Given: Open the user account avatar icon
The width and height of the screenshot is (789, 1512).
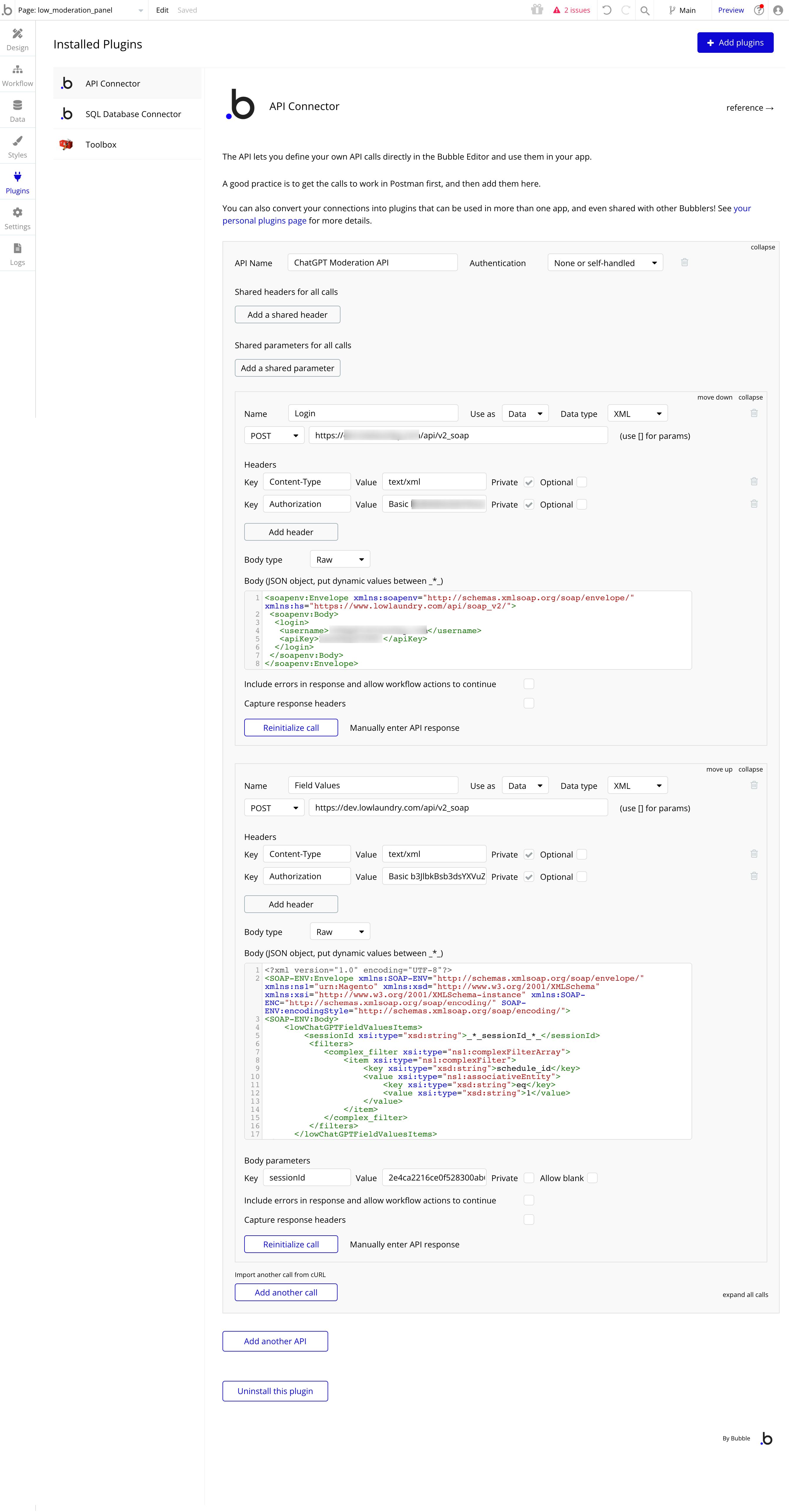Looking at the screenshot, I should coord(778,10).
